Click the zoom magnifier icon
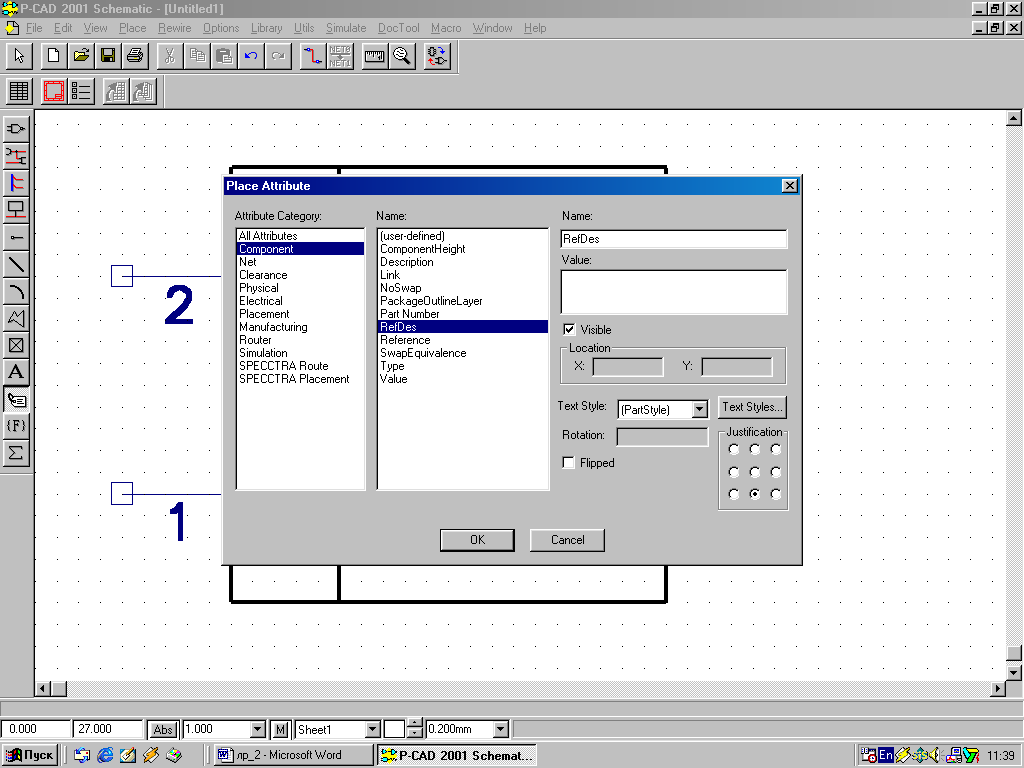The image size is (1024, 768). (x=402, y=56)
